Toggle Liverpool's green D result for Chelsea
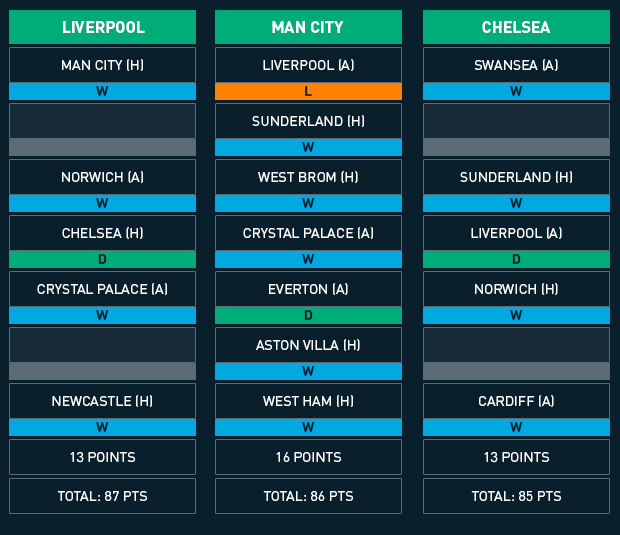Viewport: 620px width, 535px height. pyautogui.click(x=102, y=259)
